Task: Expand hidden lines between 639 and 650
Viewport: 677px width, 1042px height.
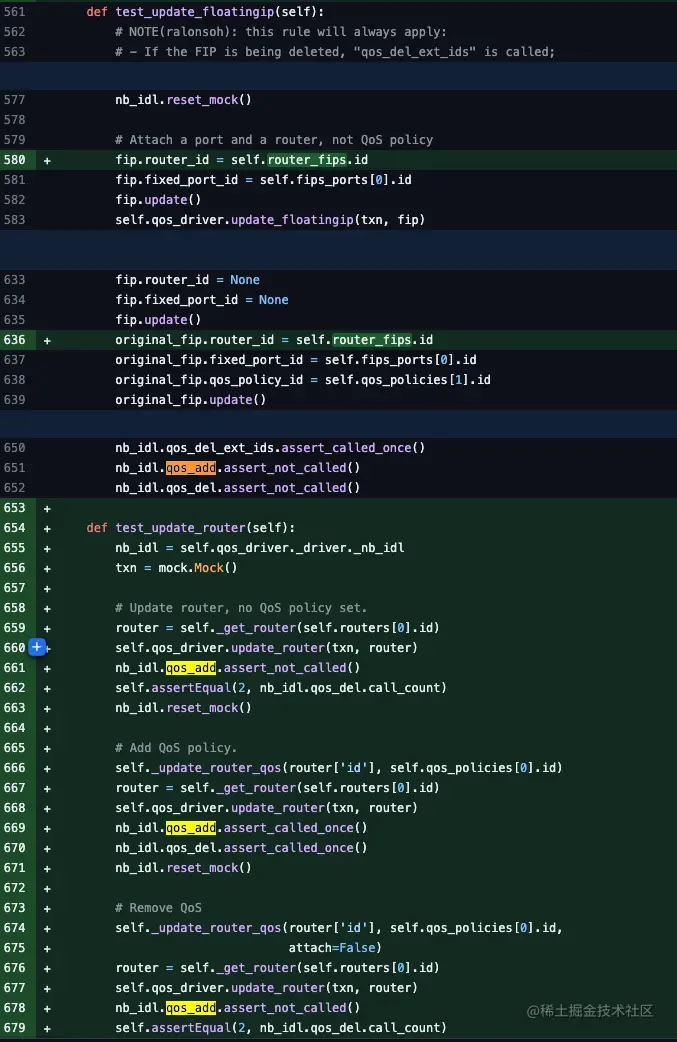Action: 338,423
